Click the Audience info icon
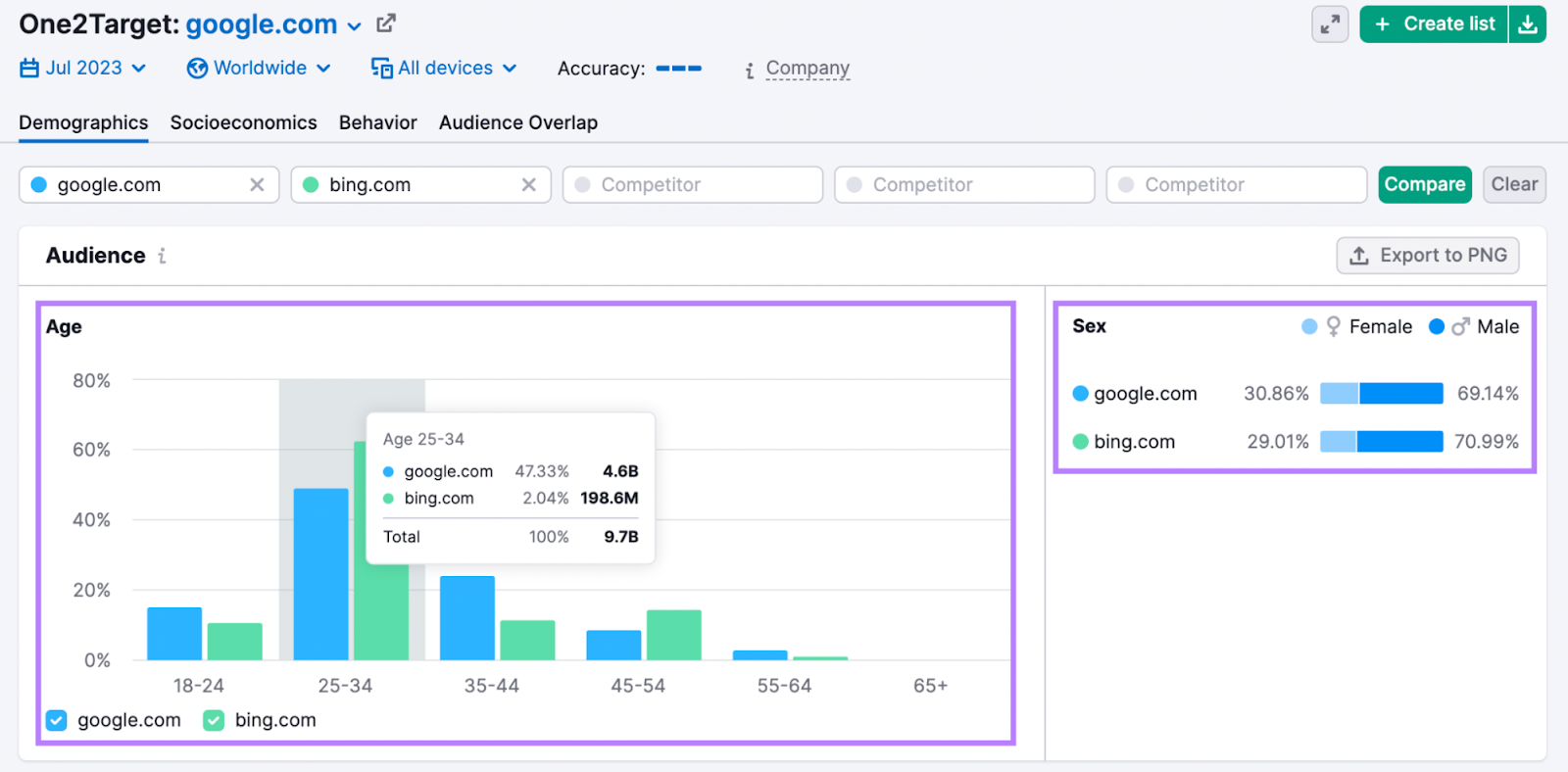The image size is (1568, 772). [162, 256]
